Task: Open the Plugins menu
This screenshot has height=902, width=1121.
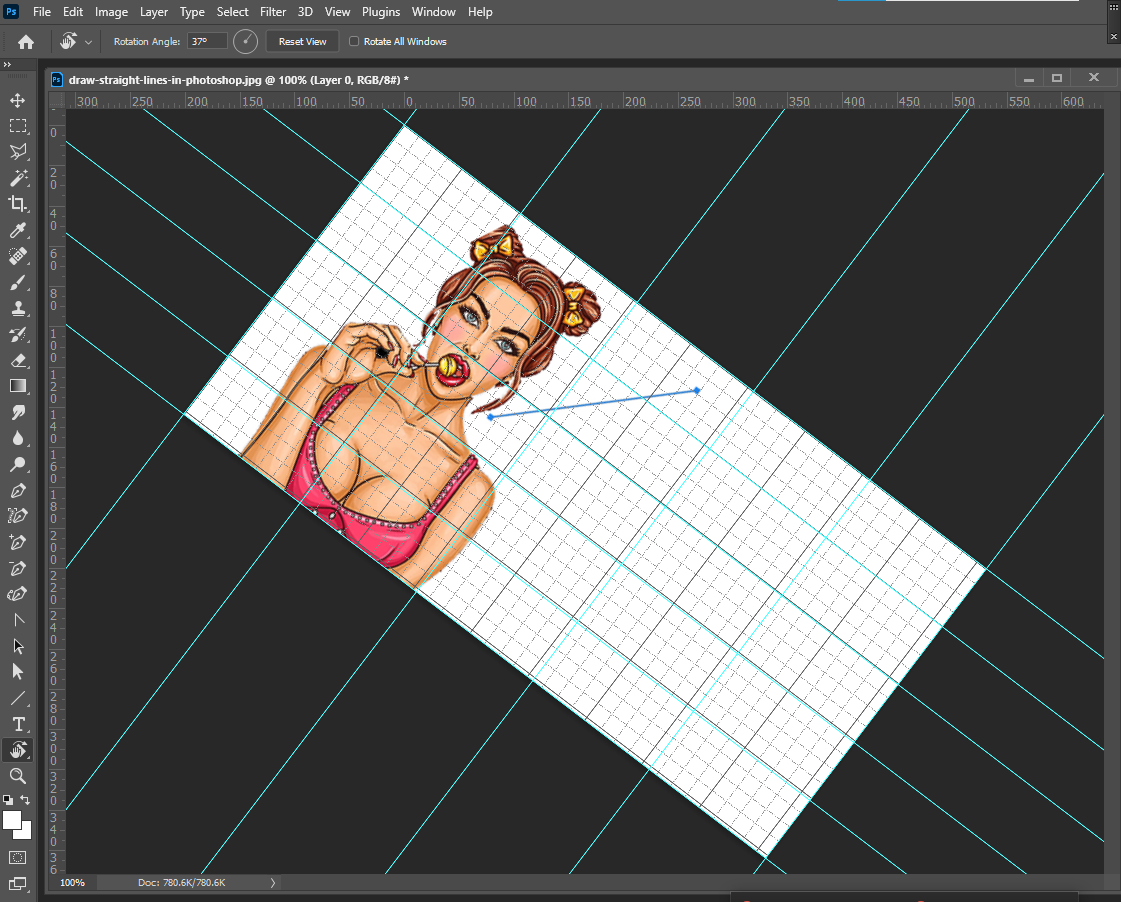Action: pos(380,12)
